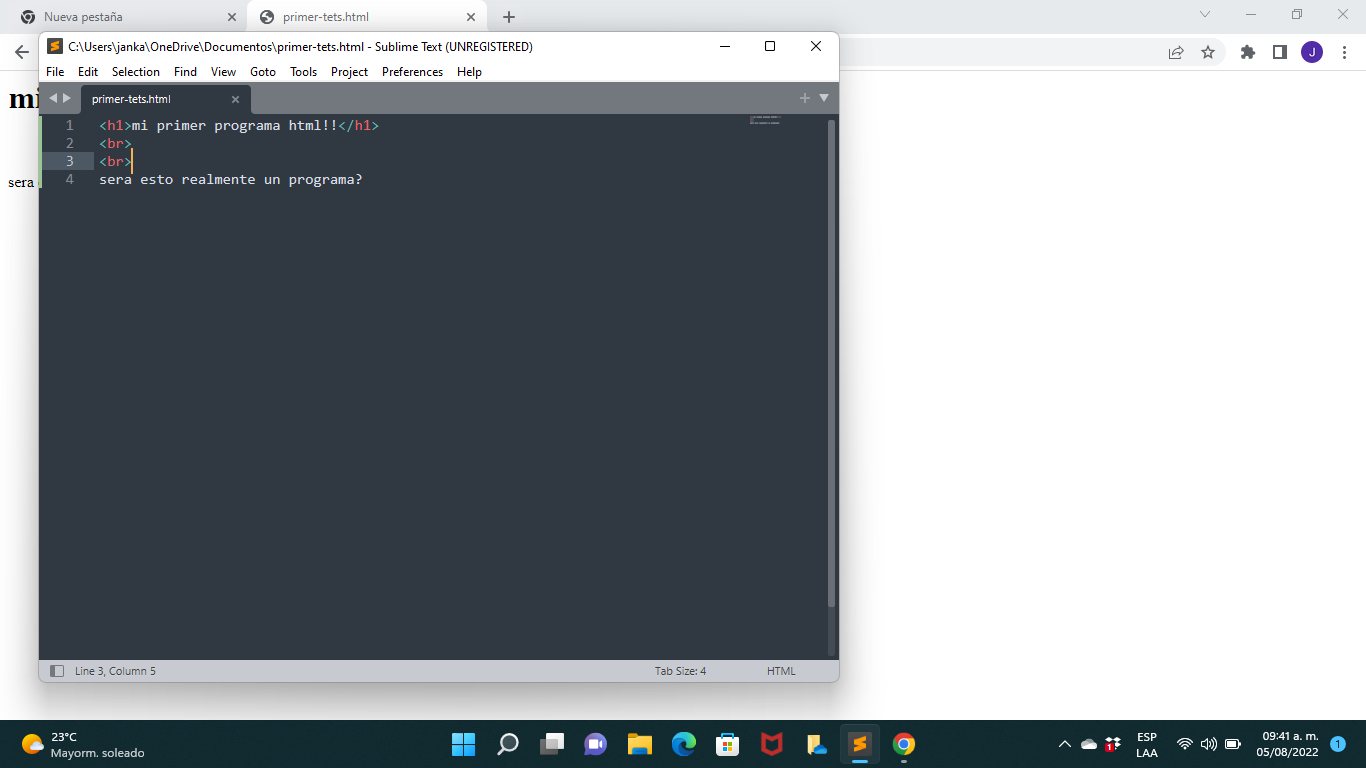Screen dimensions: 1366x768
Task: Open the Preferences menu
Action: [412, 72]
